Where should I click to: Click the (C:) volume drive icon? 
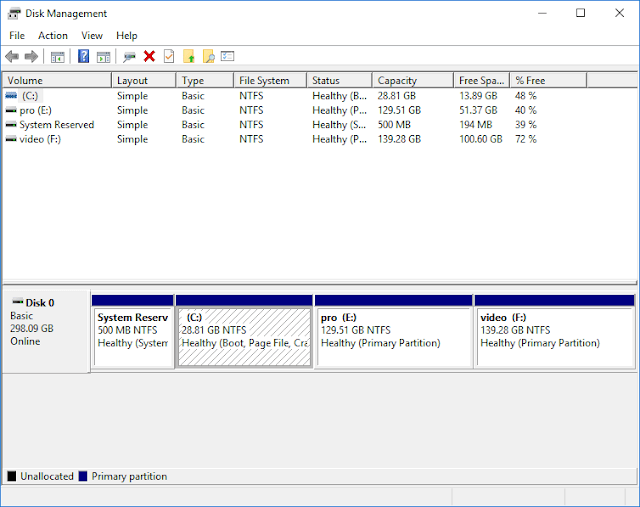point(11,96)
